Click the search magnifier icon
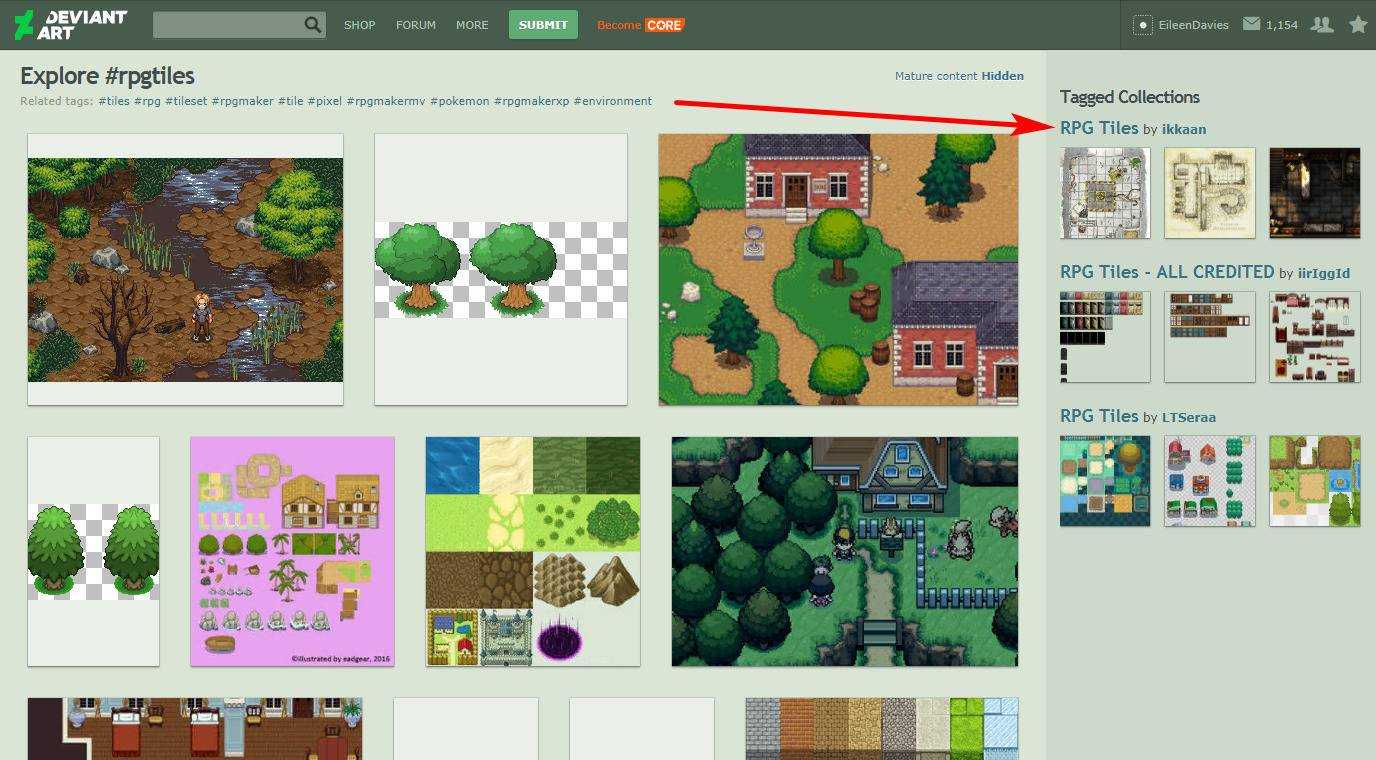The height and width of the screenshot is (760, 1376). 313,25
